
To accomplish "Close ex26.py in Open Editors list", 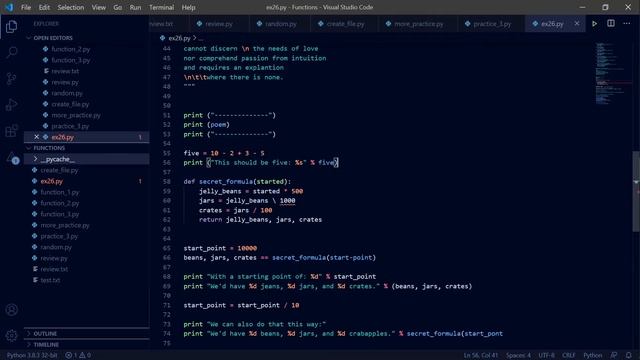I will point(36,137).
